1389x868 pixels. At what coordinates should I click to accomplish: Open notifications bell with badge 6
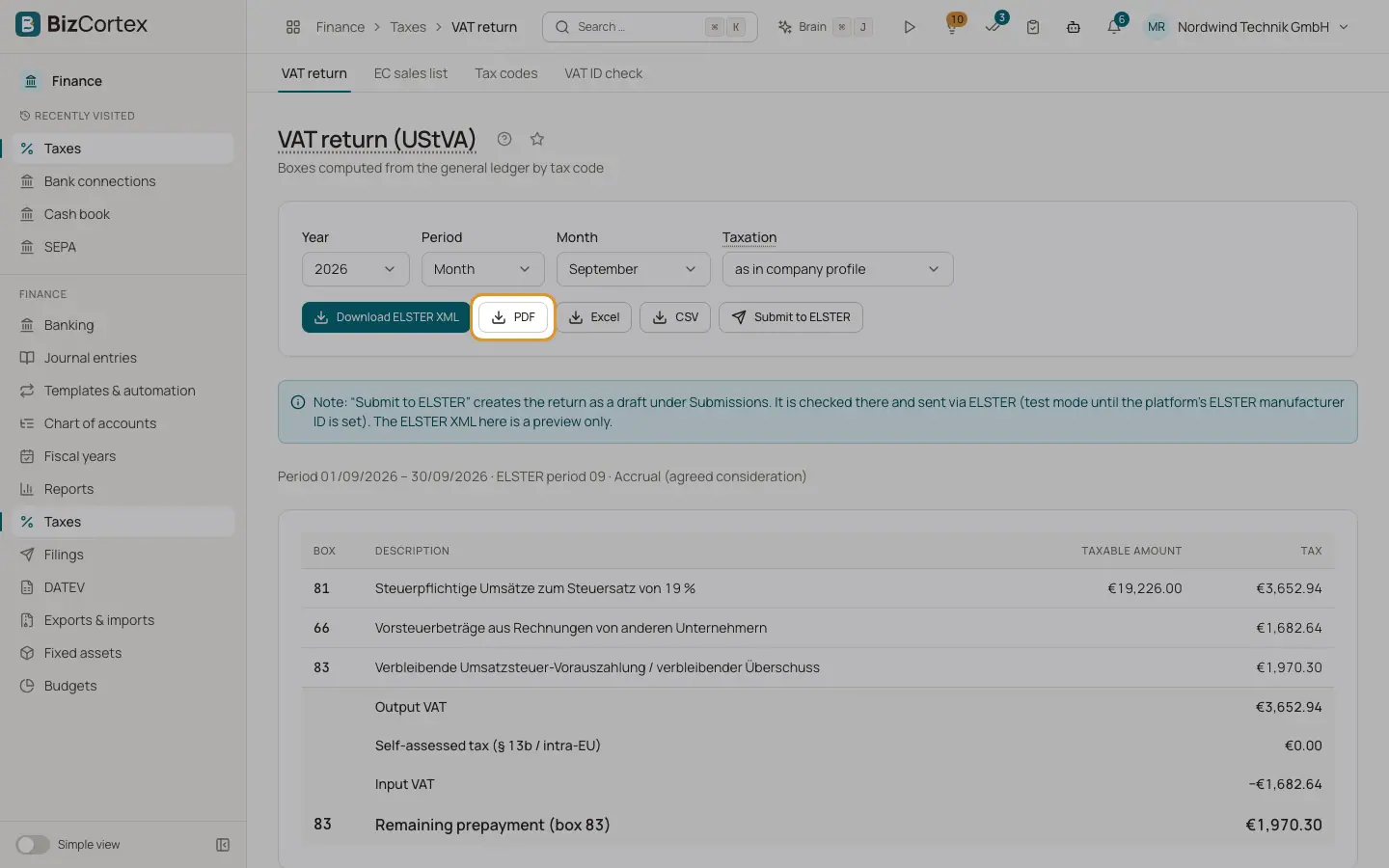click(1114, 27)
